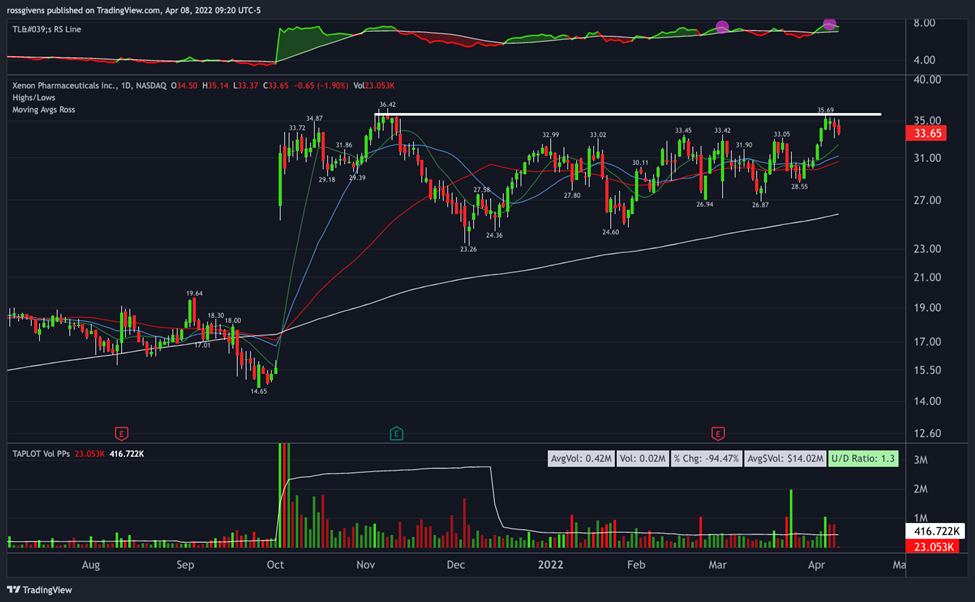
Task: Click the Vol: 0.02M box
Action: 642,459
